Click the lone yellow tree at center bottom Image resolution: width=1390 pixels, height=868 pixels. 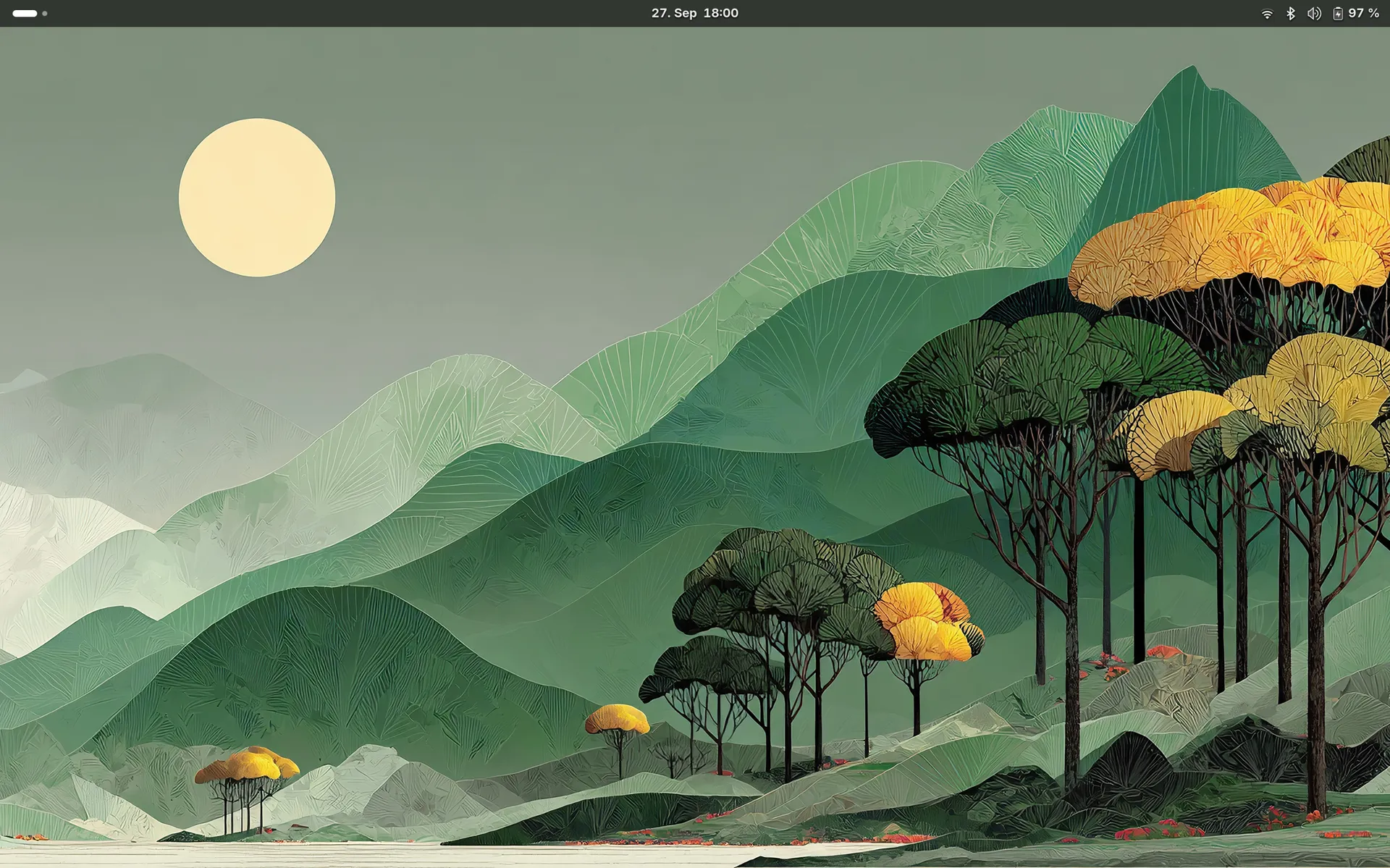(x=618, y=719)
